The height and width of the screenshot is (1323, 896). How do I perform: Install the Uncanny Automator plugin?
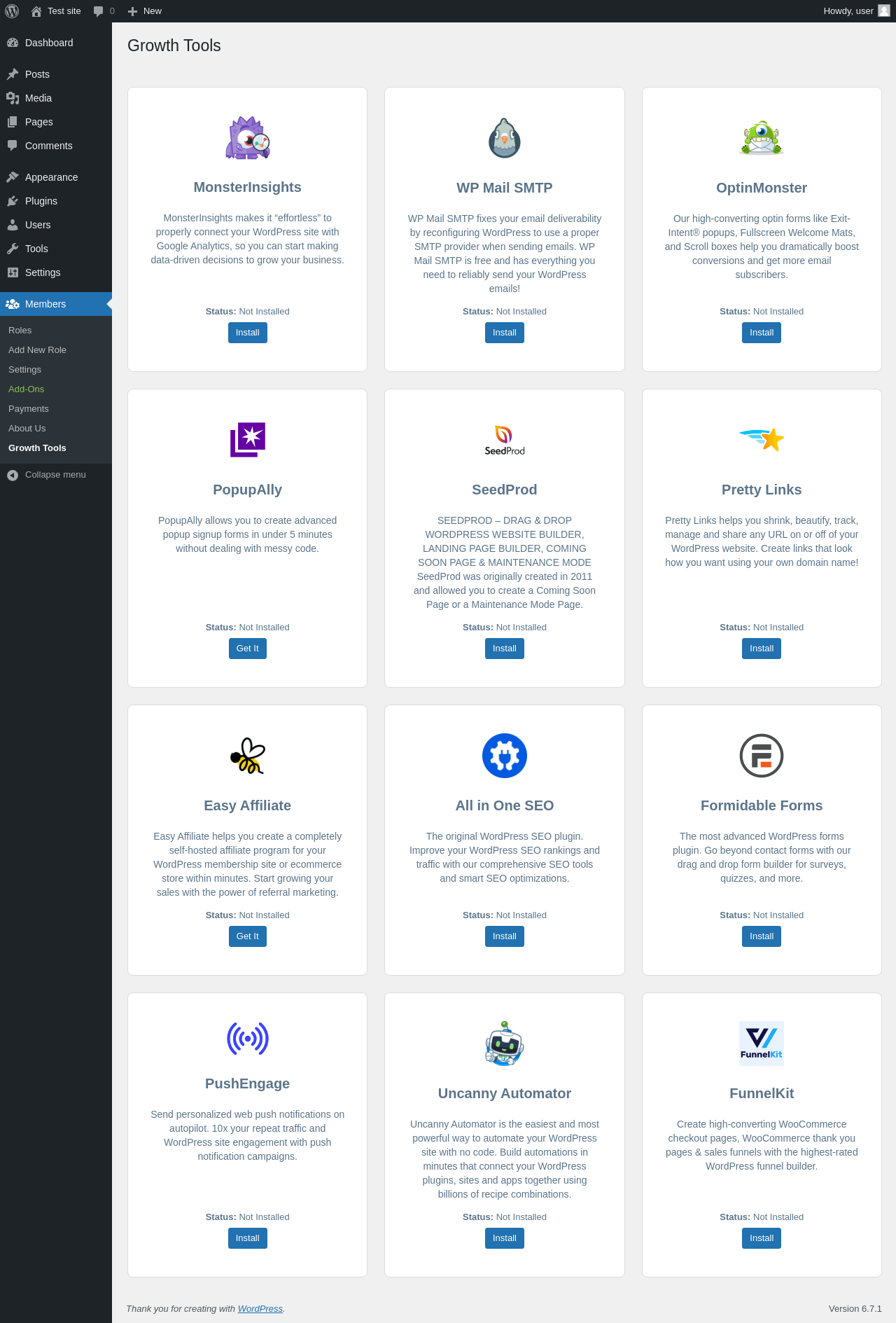pyautogui.click(x=505, y=1238)
